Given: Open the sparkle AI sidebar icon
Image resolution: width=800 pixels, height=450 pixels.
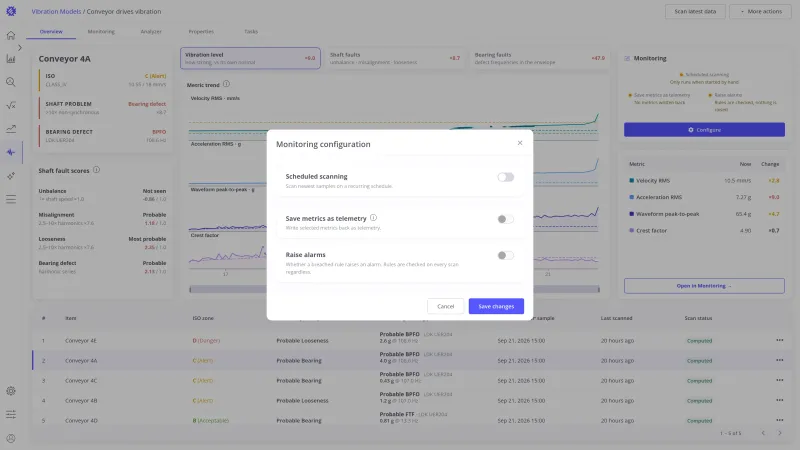Looking at the screenshot, I should (11, 176).
